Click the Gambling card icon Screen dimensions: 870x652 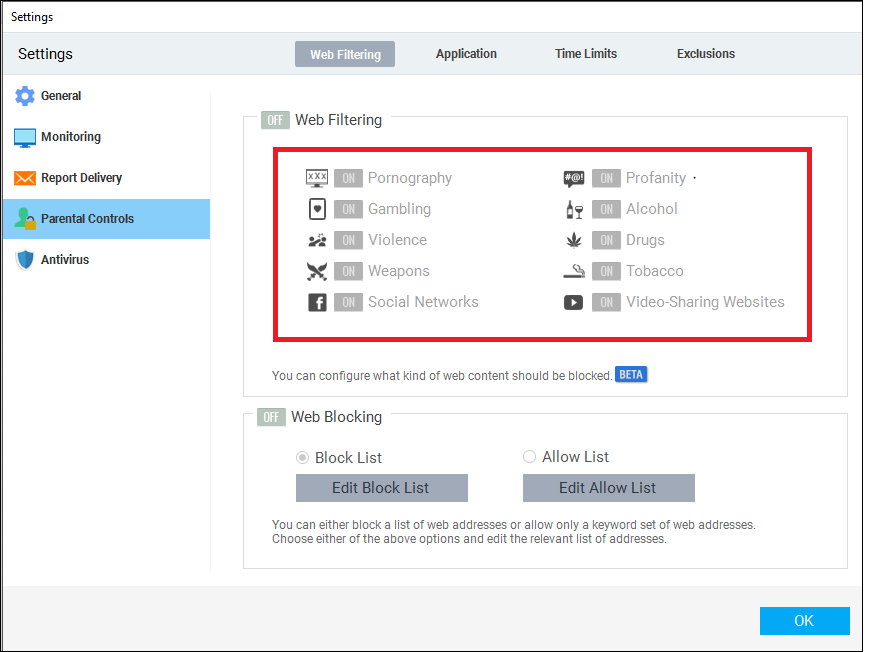(x=317, y=209)
